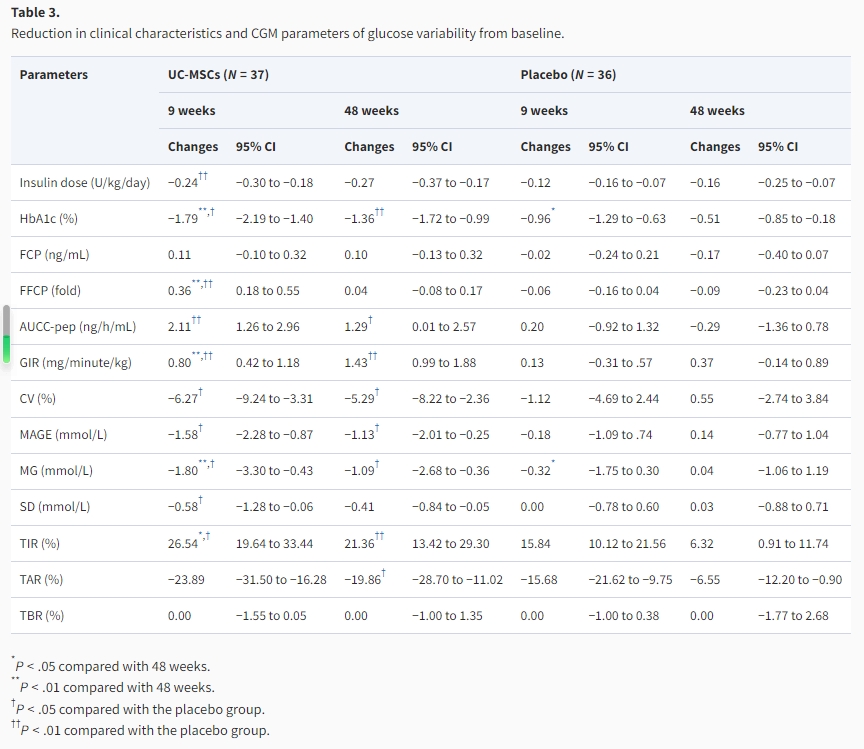Click the AUCC-pep (ng/h/mL) row label
Screen dimensions: 864x749
(78, 327)
